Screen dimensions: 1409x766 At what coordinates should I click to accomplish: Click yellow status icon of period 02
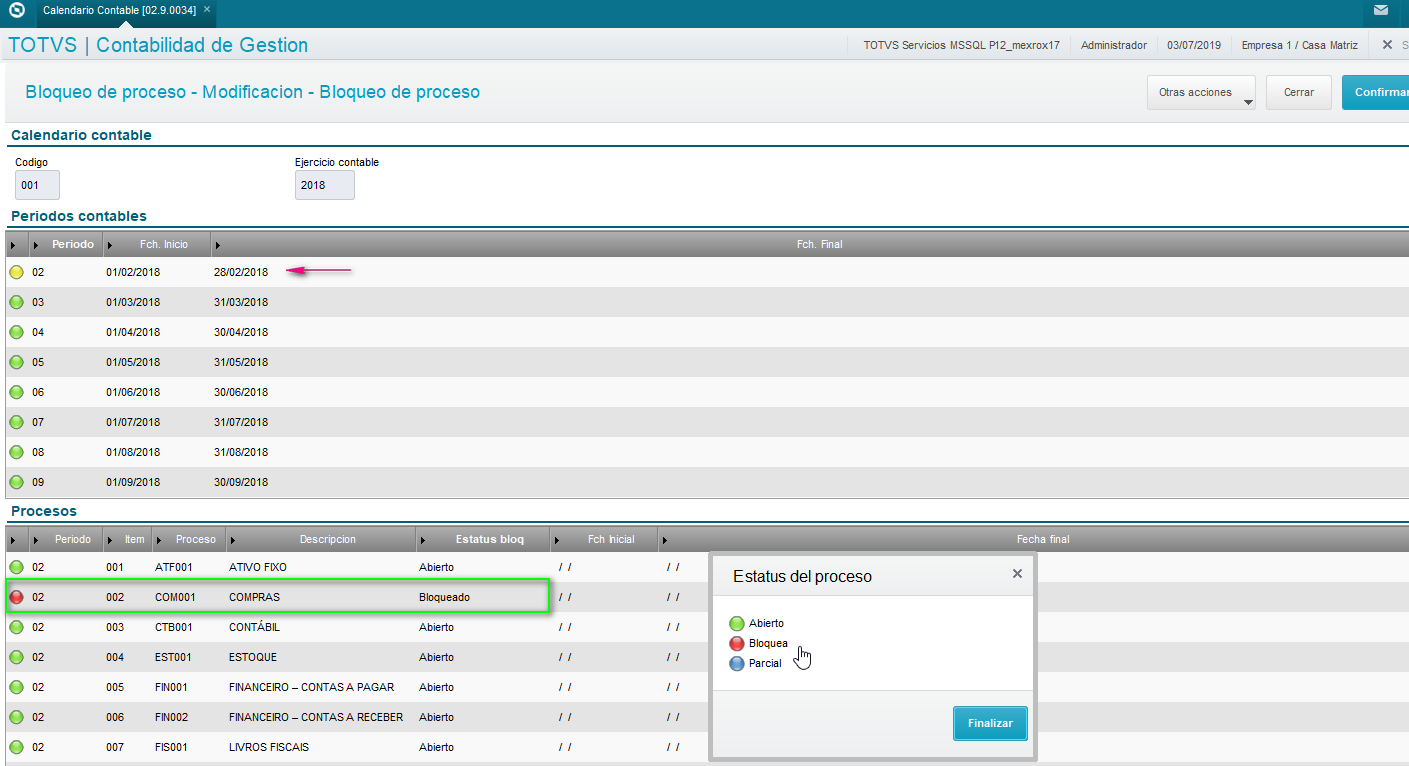pos(16,272)
